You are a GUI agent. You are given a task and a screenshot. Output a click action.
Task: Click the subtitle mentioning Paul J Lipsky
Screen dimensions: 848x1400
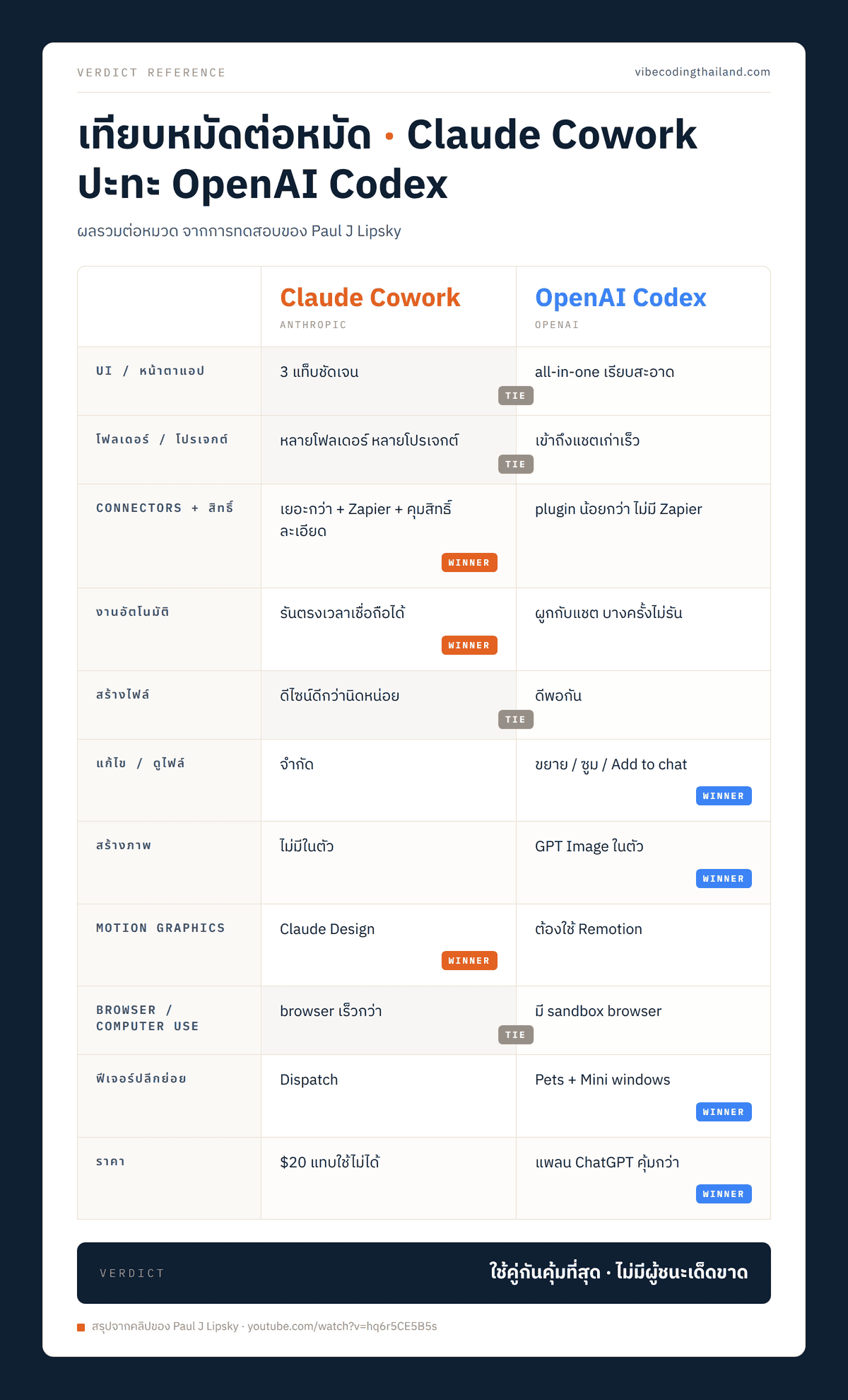coord(239,231)
